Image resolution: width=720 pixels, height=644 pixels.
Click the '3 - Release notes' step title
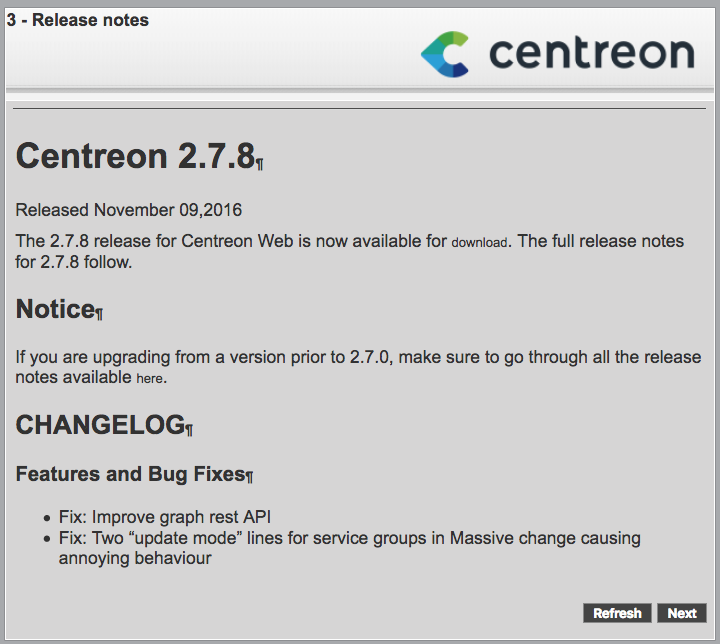78,20
